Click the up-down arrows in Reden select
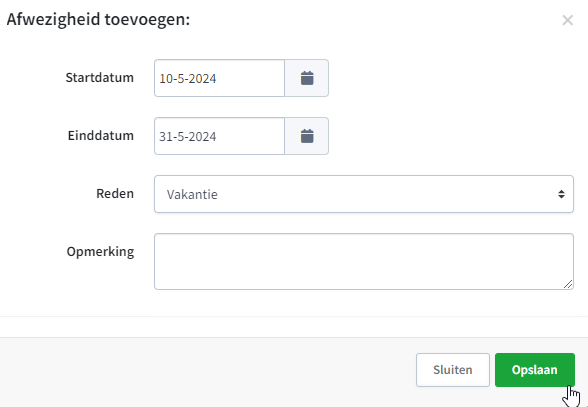The image size is (588, 407). (561, 194)
